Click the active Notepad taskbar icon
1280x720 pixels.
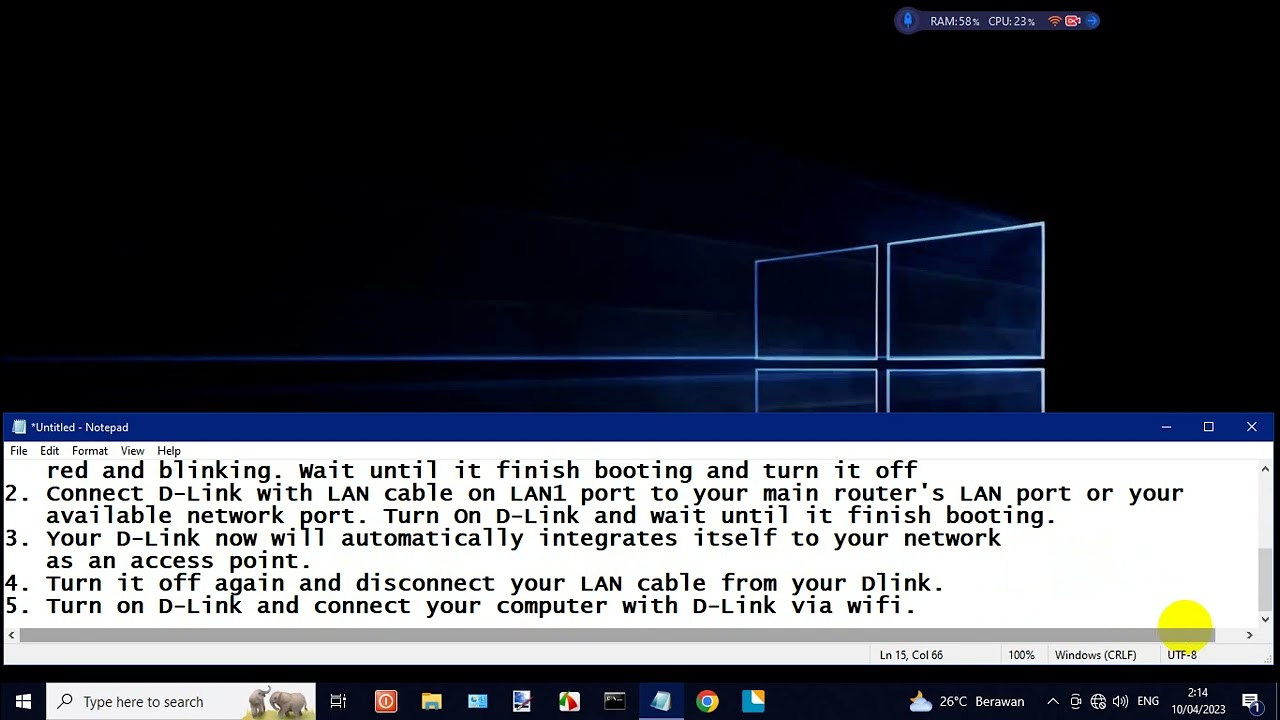(660, 702)
